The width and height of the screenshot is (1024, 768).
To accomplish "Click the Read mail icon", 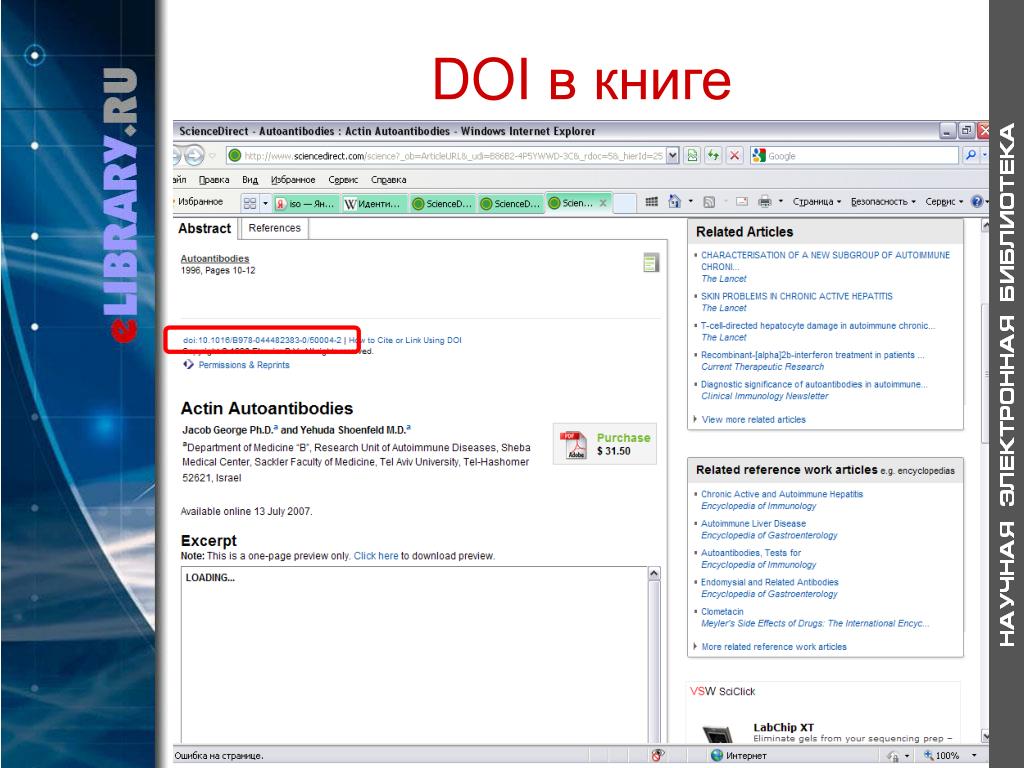I will pos(742,202).
